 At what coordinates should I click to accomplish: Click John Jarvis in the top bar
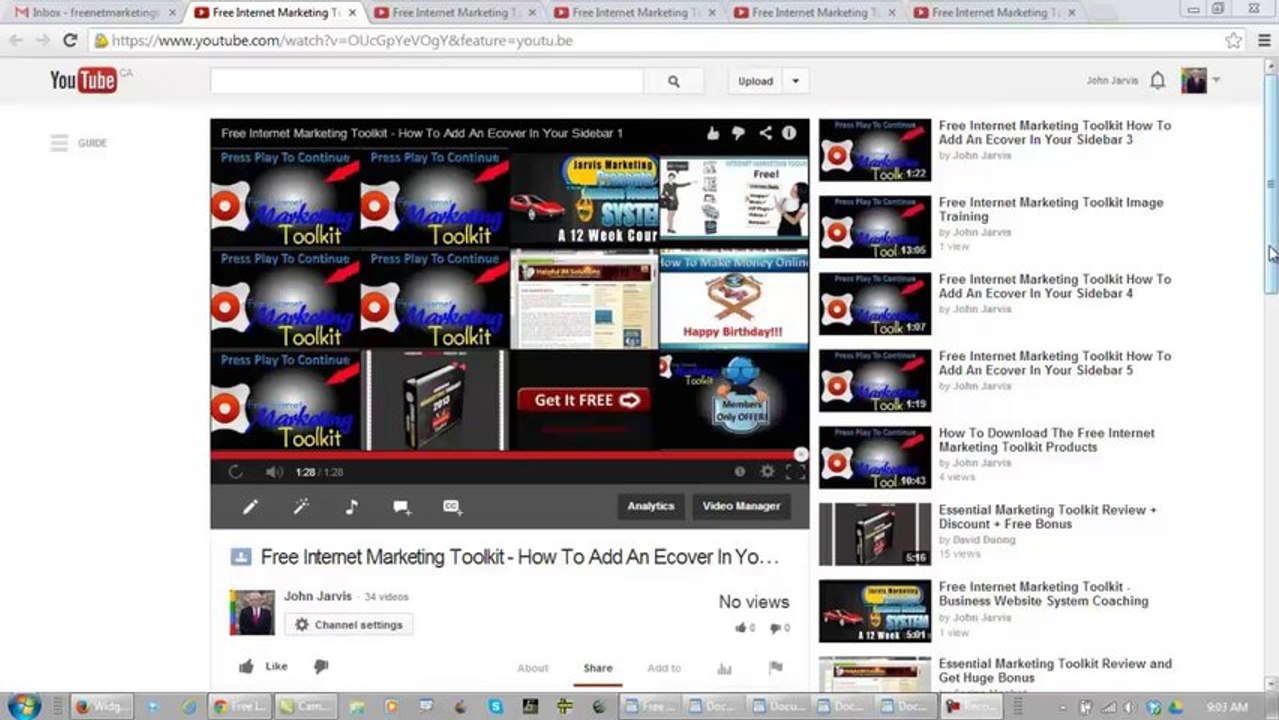click(1112, 81)
